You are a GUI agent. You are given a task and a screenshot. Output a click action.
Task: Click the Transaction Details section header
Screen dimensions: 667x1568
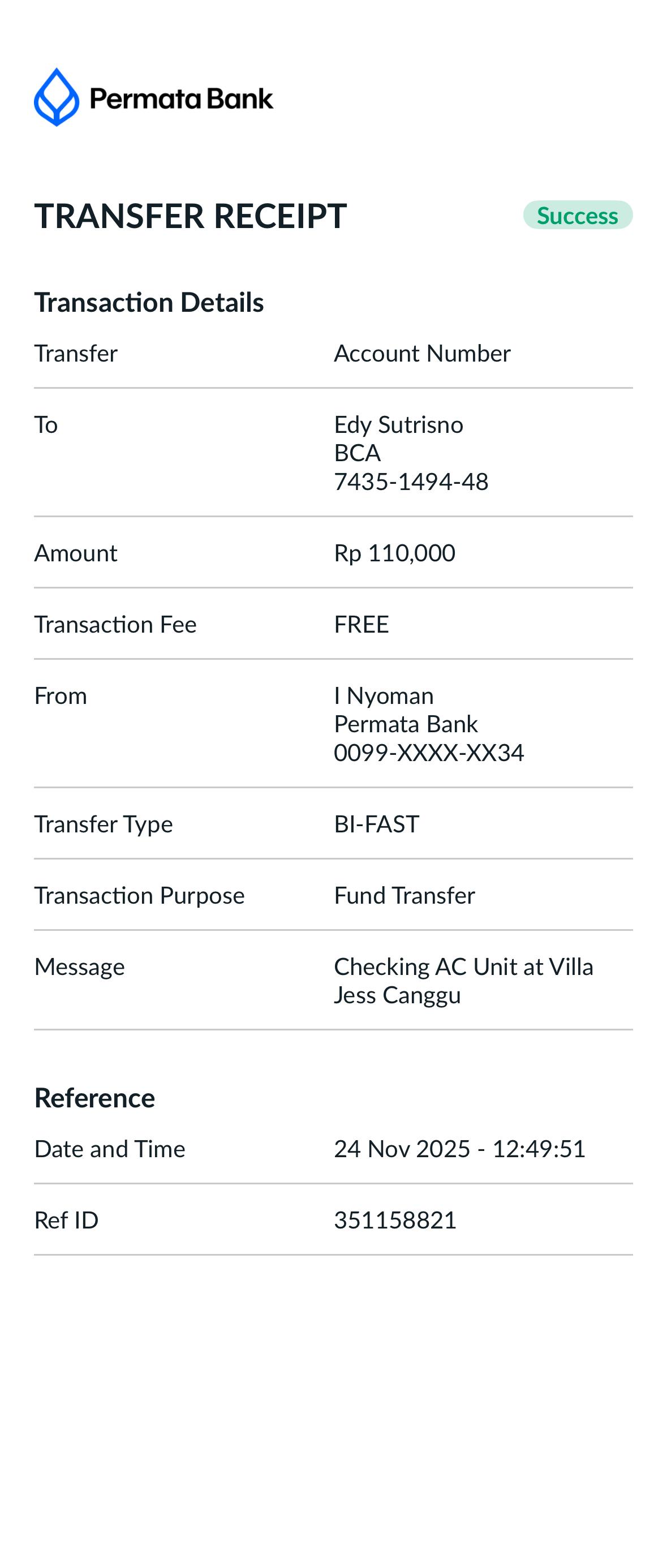(148, 303)
